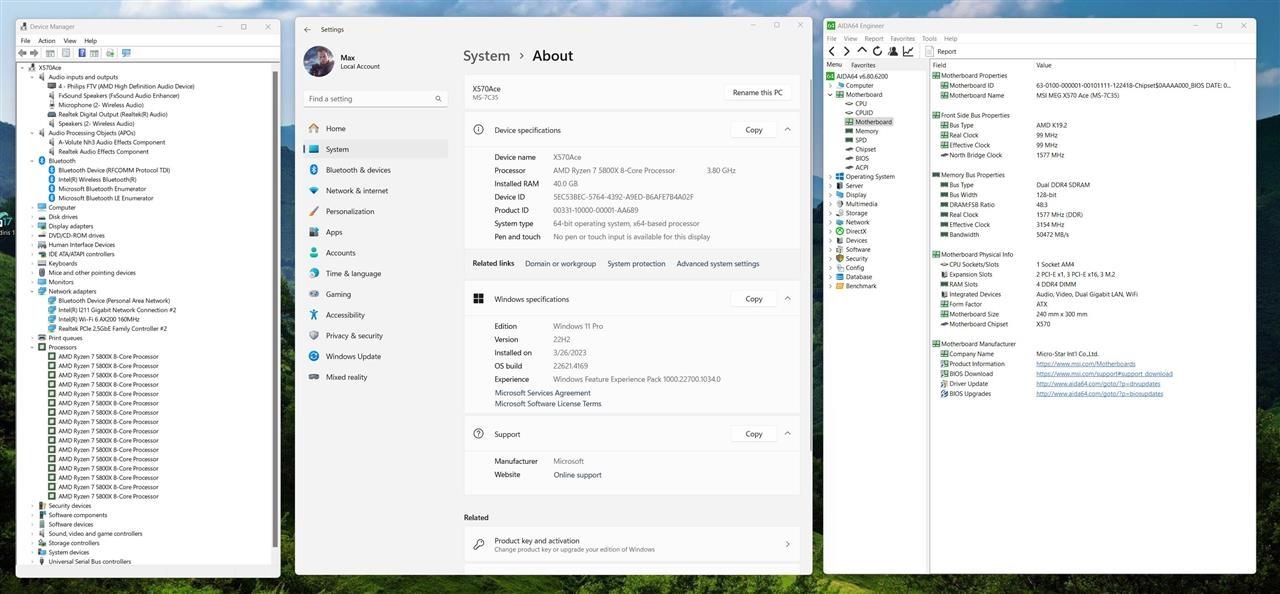Screen dimensions: 1280x594
Task: Click Back arrow in Device Manager toolbar
Action: 23,53
